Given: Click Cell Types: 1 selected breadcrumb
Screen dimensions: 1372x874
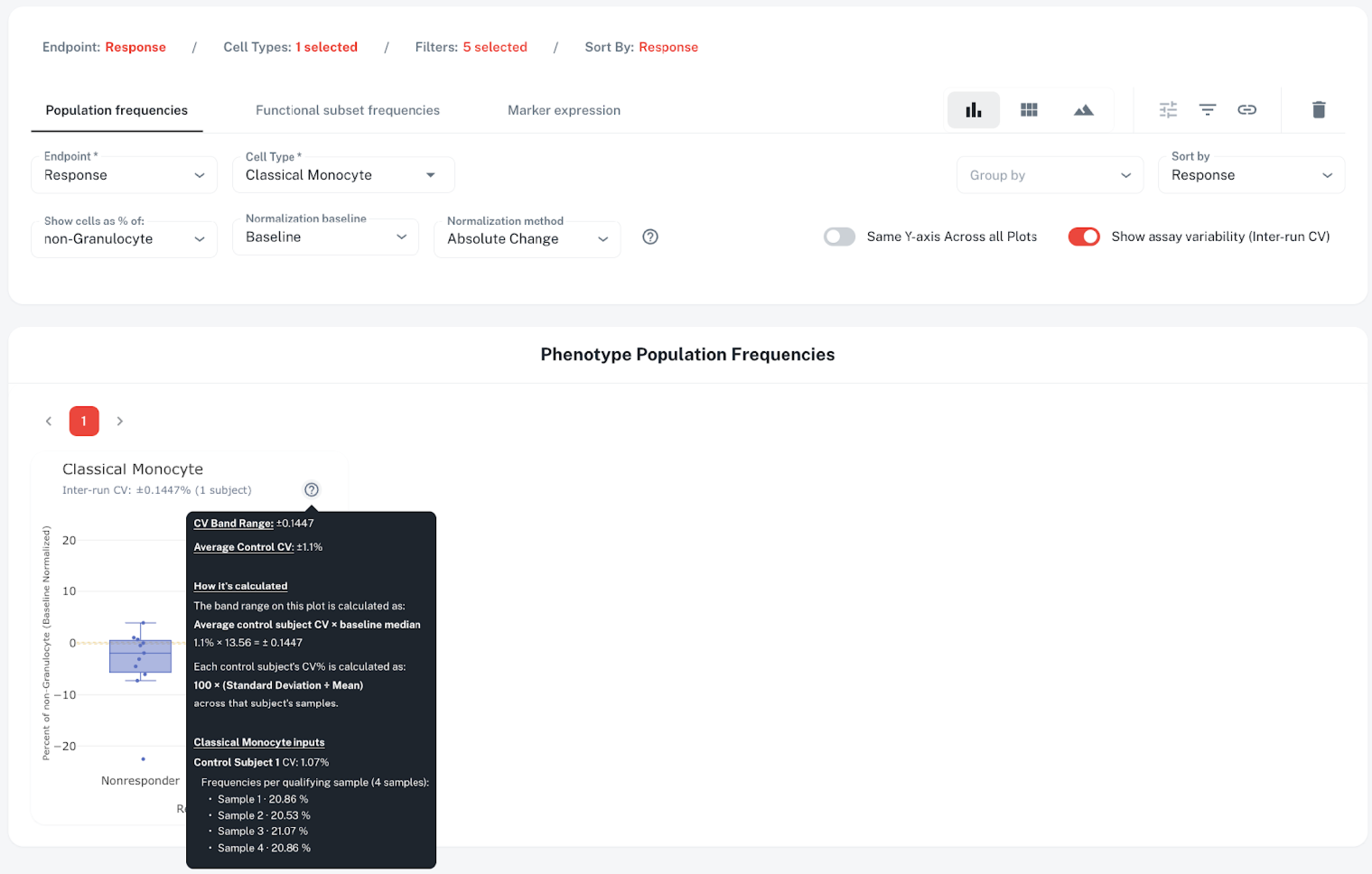Looking at the screenshot, I should [290, 47].
